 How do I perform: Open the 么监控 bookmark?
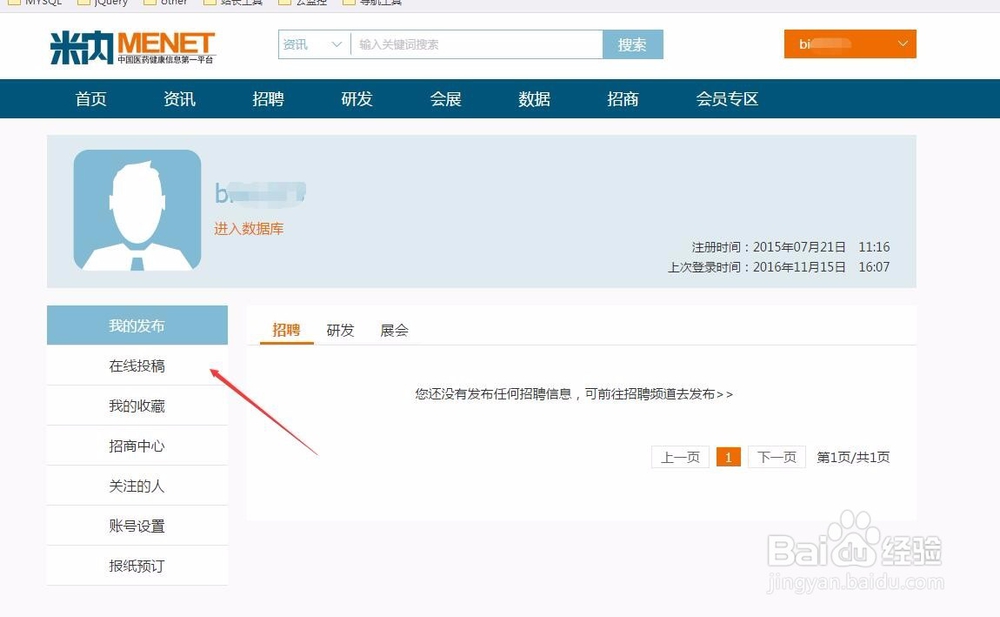pyautogui.click(x=305, y=3)
